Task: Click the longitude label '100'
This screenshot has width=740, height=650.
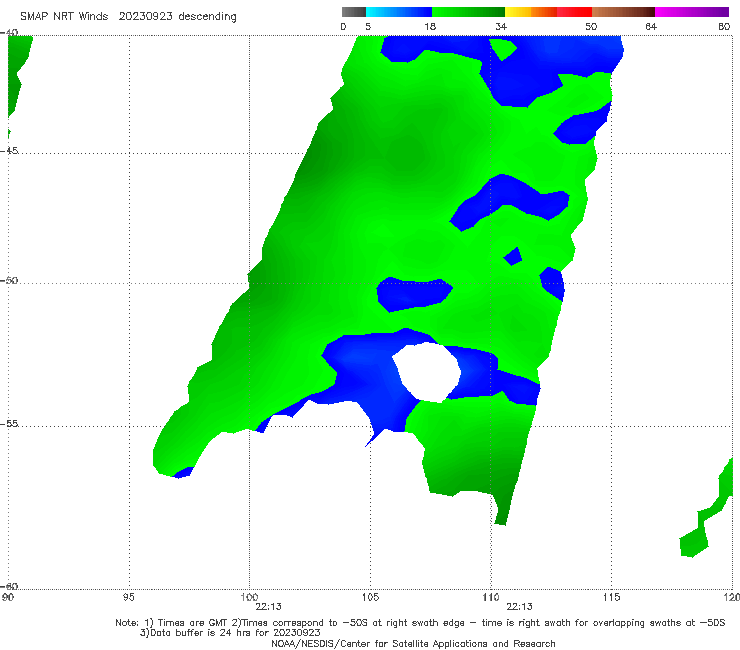Action: (249, 597)
